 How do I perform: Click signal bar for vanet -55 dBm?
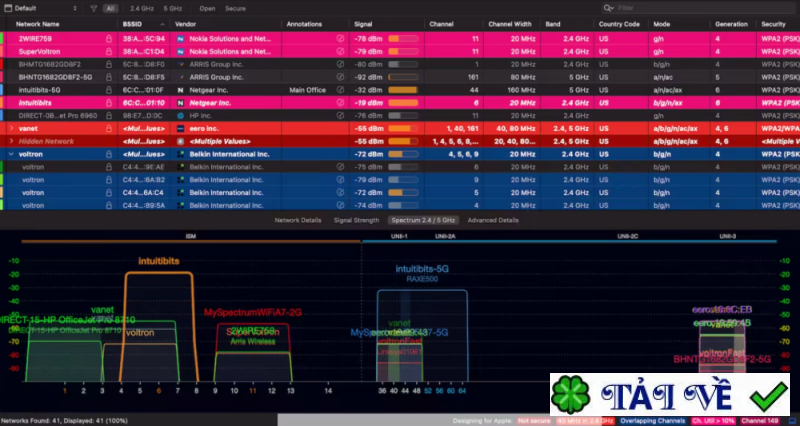403,129
